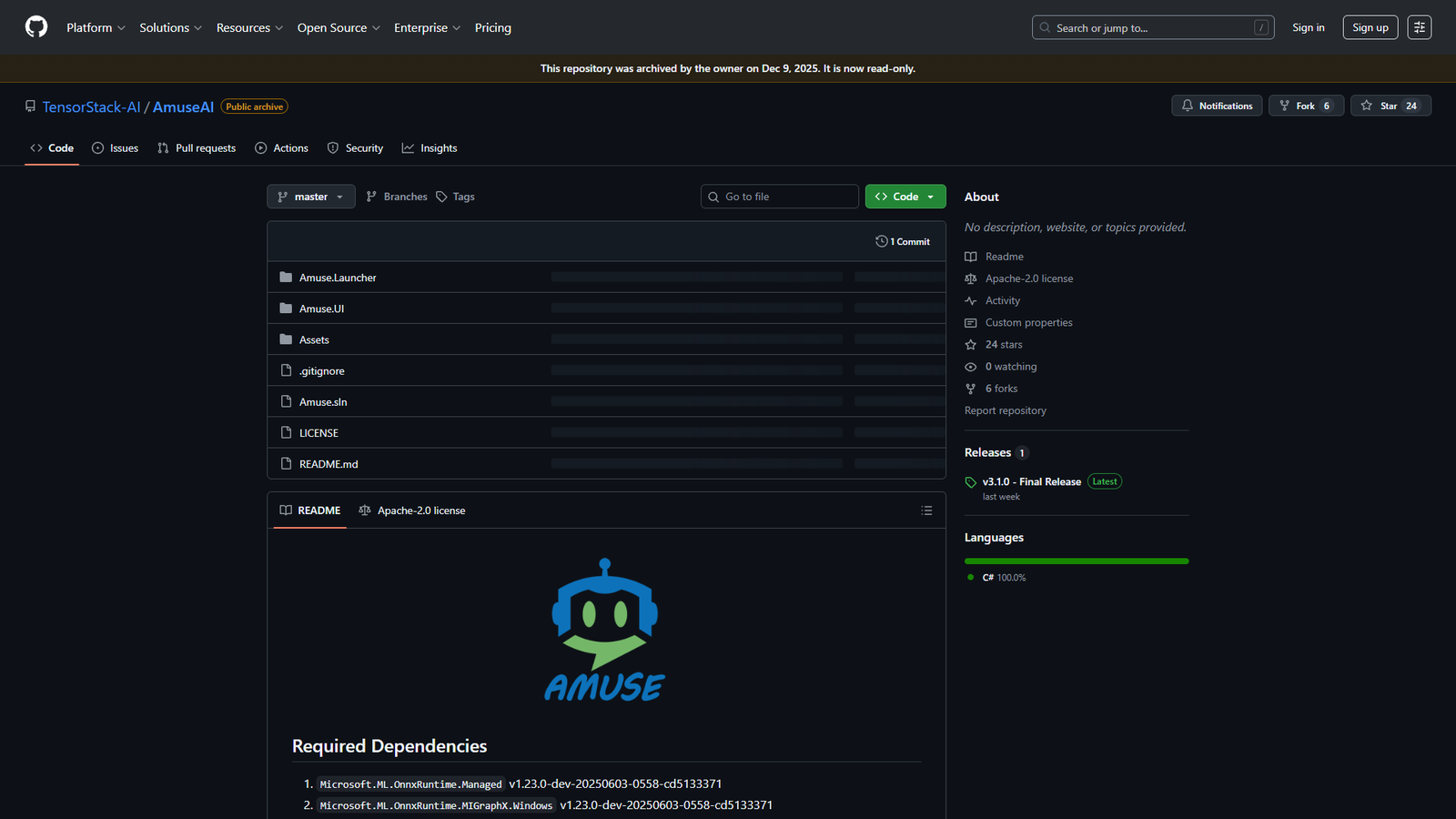Open appearance settings icon in header
The image size is (1456, 819).
click(1420, 28)
